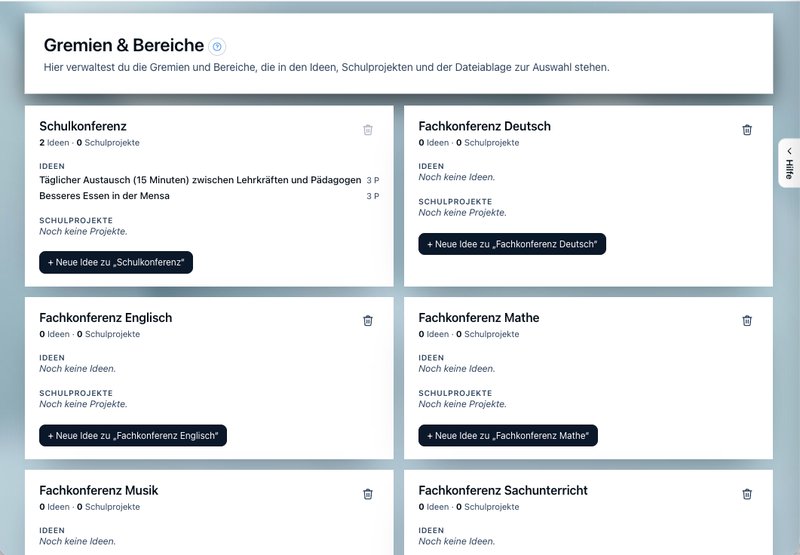The height and width of the screenshot is (555, 800).
Task: Open idea 'Täglicher Austausch (15 Minuten)'
Action: coord(200,180)
